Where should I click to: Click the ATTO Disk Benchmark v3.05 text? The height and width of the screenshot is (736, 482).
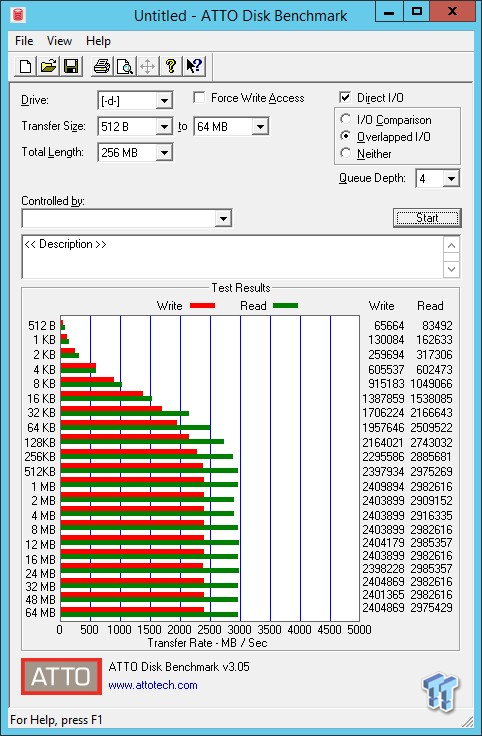pyautogui.click(x=179, y=667)
